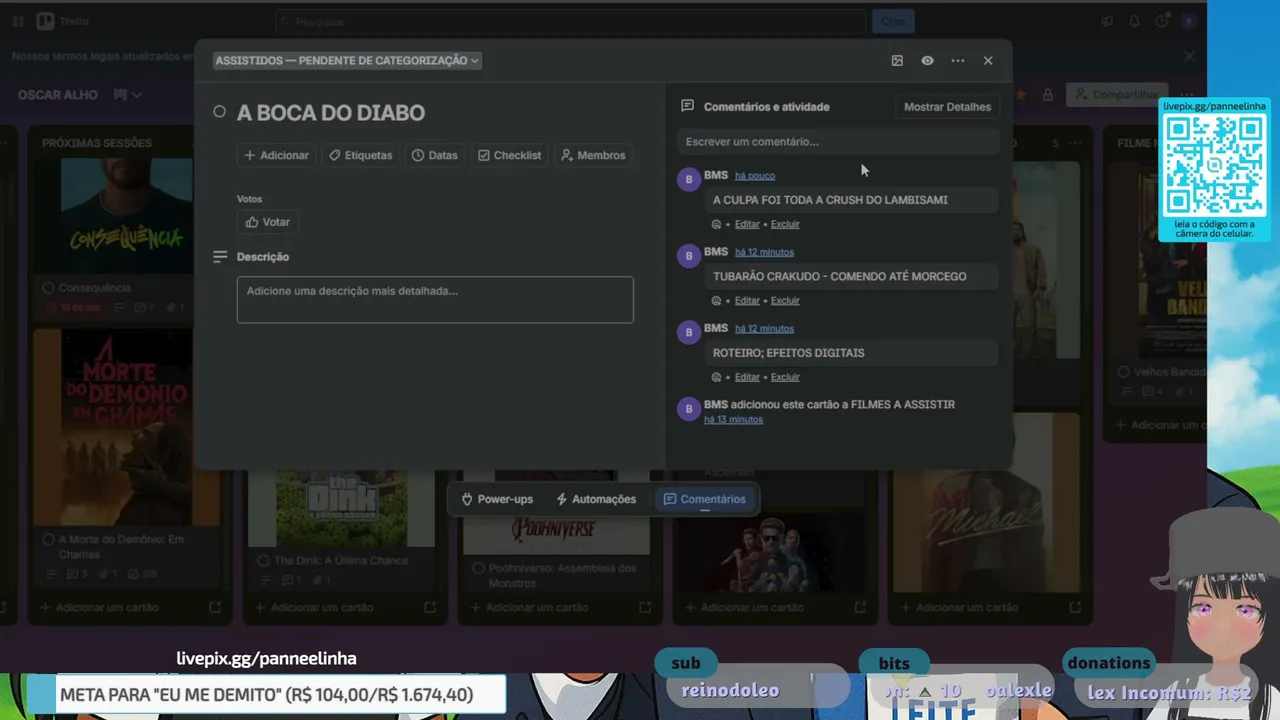Add a Checklist to the card
The width and height of the screenshot is (1280, 720).
(510, 155)
